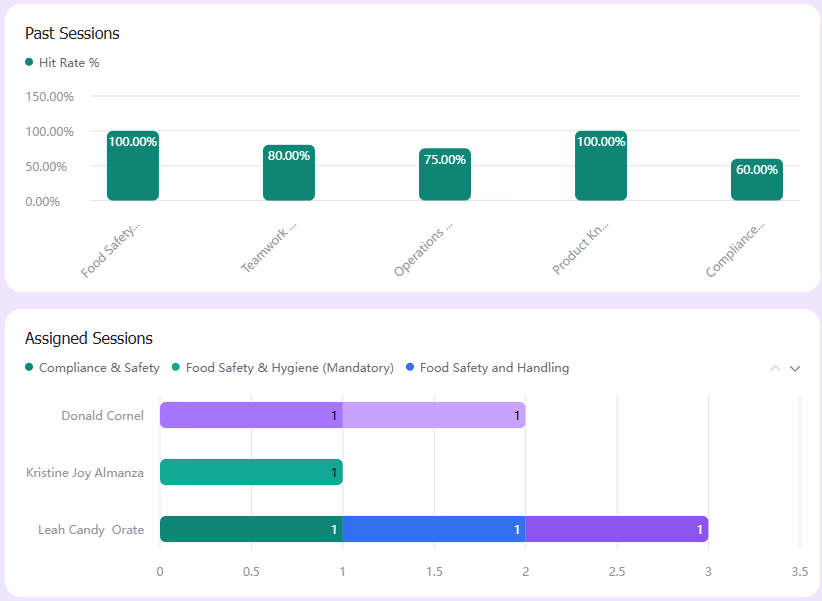
Task: Select the Product Kn... 100.00% bar
Action: click(x=601, y=166)
